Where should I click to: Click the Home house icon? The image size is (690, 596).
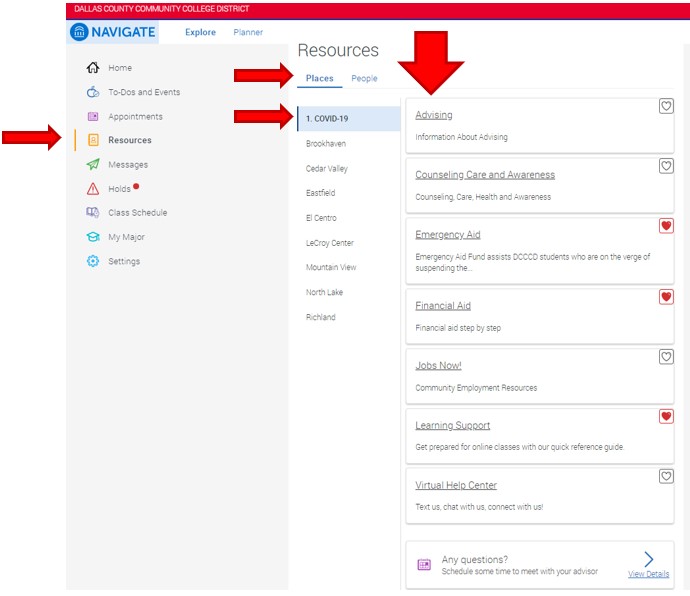point(93,68)
